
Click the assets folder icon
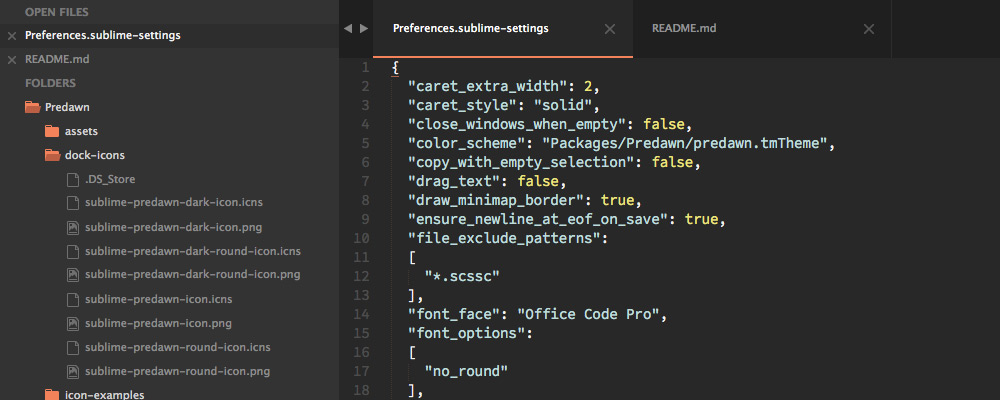(x=52, y=131)
